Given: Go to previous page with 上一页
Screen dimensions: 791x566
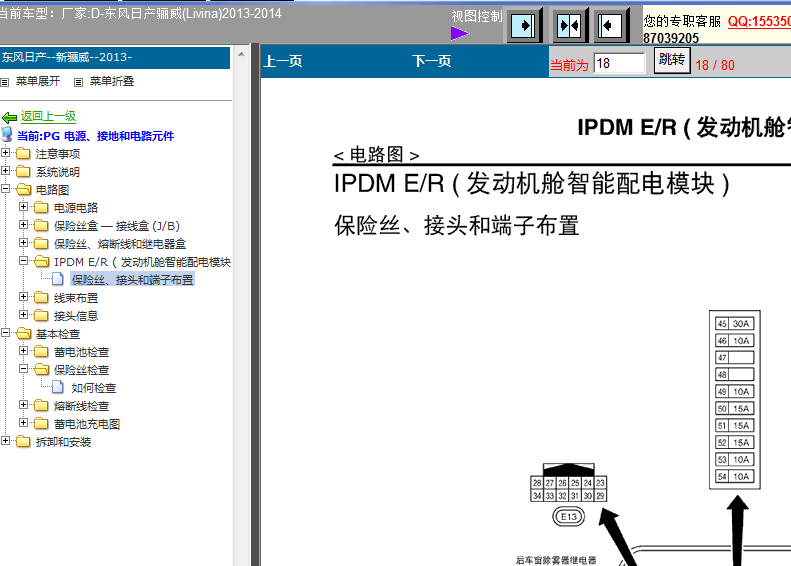Looking at the screenshot, I should [283, 62].
